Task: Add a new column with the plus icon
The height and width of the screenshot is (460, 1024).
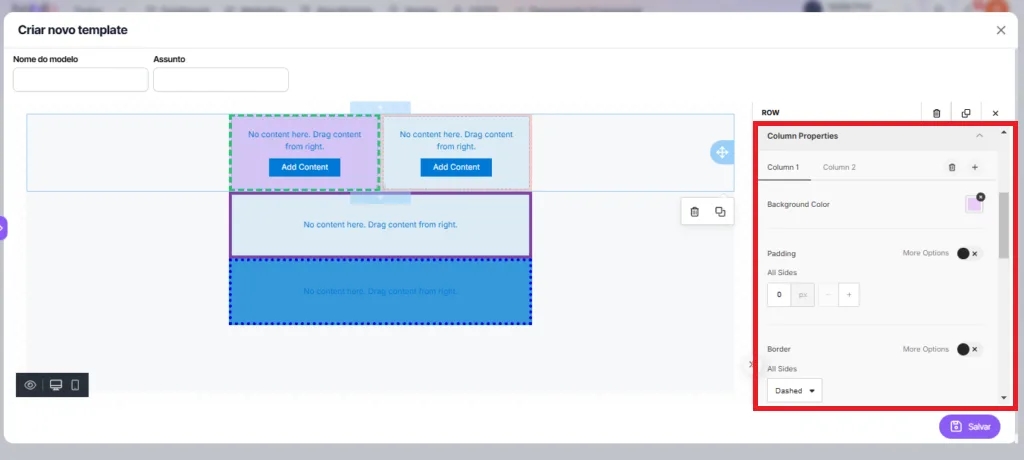Action: 975,167
